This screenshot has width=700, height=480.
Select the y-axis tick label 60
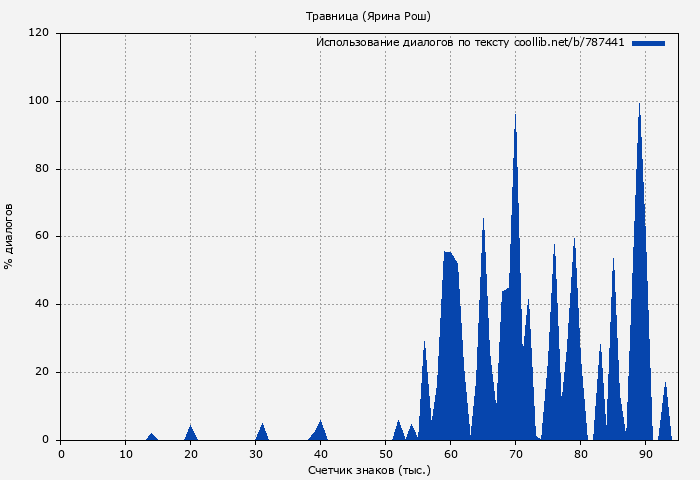42,237
